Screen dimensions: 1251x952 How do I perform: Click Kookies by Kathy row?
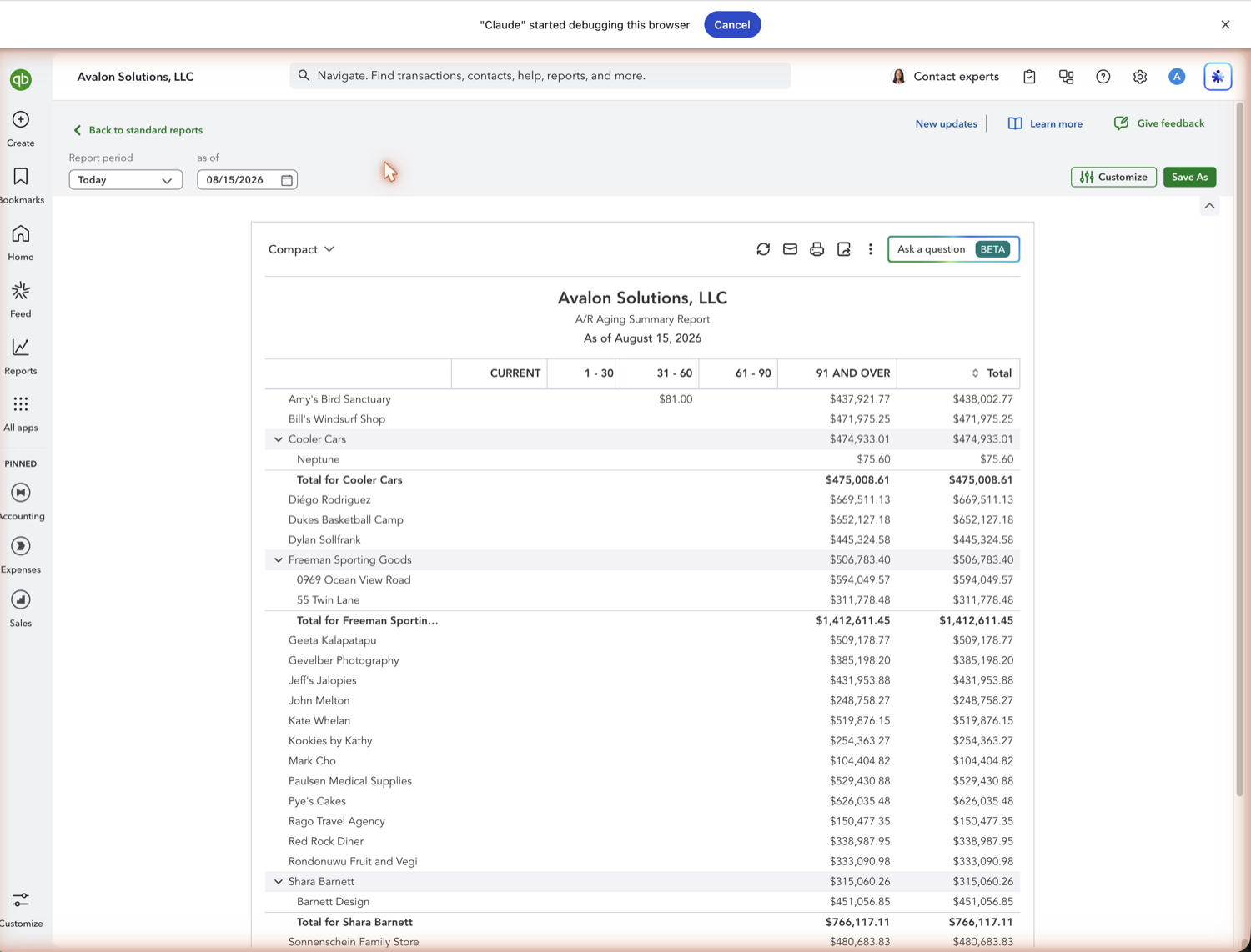click(642, 741)
